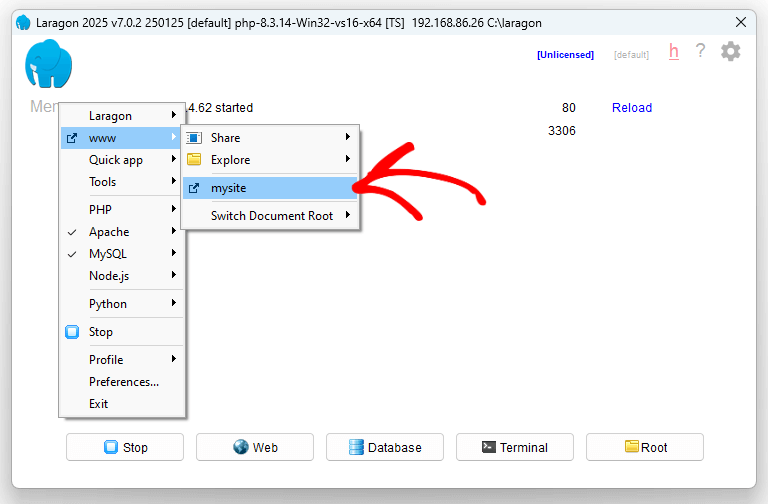The image size is (768, 504).
Task: Click the folder icon on the Root button
Action: [x=632, y=446]
